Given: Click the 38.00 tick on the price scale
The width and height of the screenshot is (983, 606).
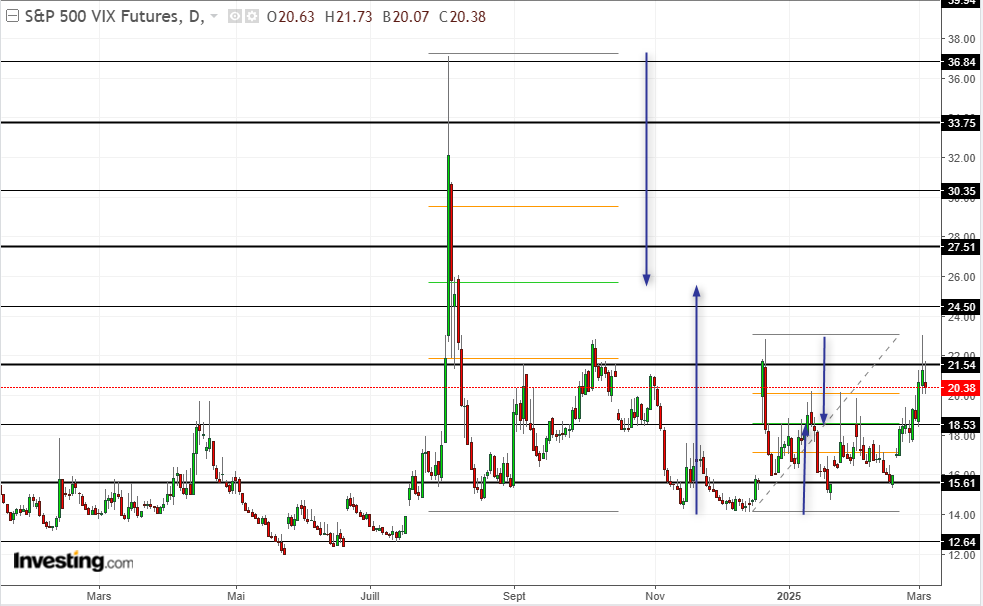Looking at the screenshot, I should (962, 39).
